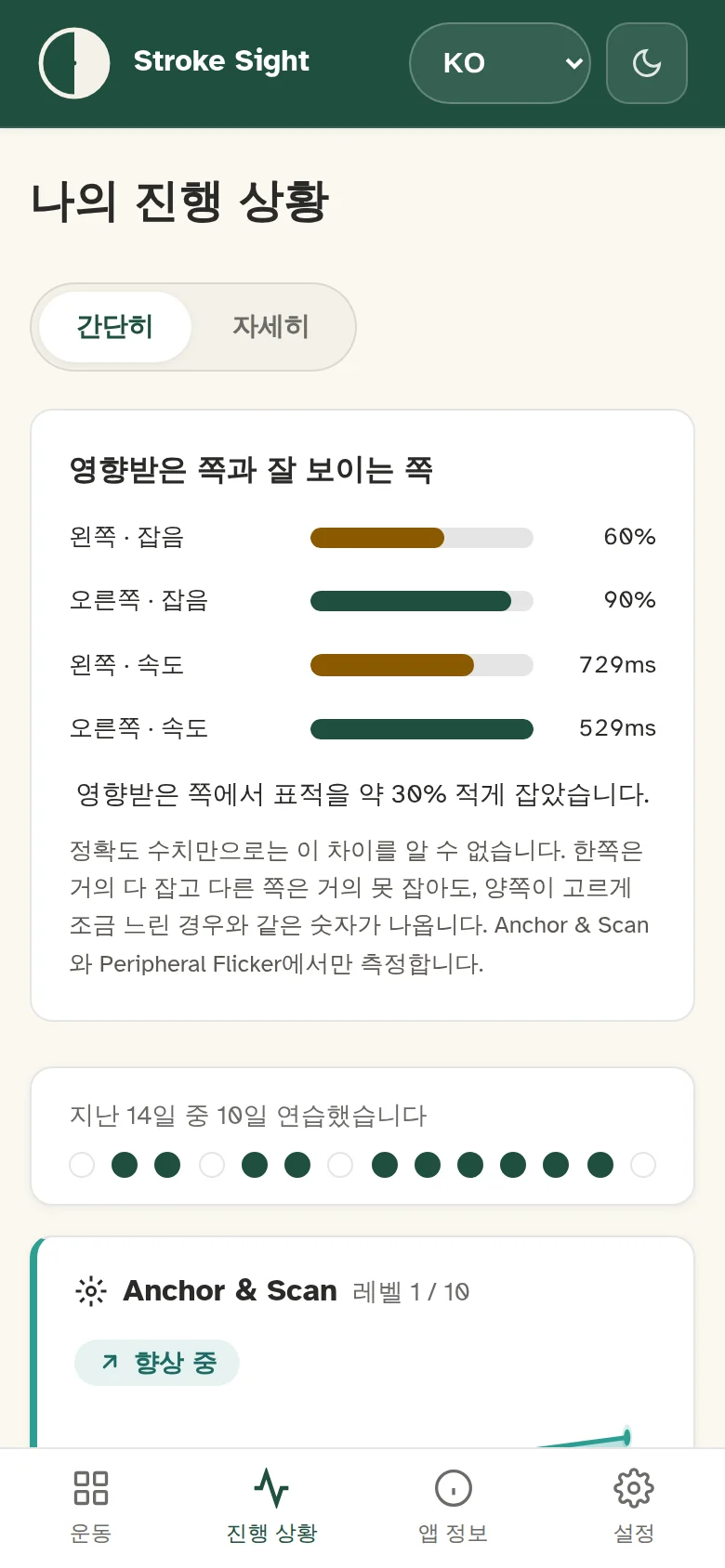This screenshot has width=725, height=1568.
Task: Click the 오른쪽 · 속도 529ms bar
Action: click(x=422, y=728)
